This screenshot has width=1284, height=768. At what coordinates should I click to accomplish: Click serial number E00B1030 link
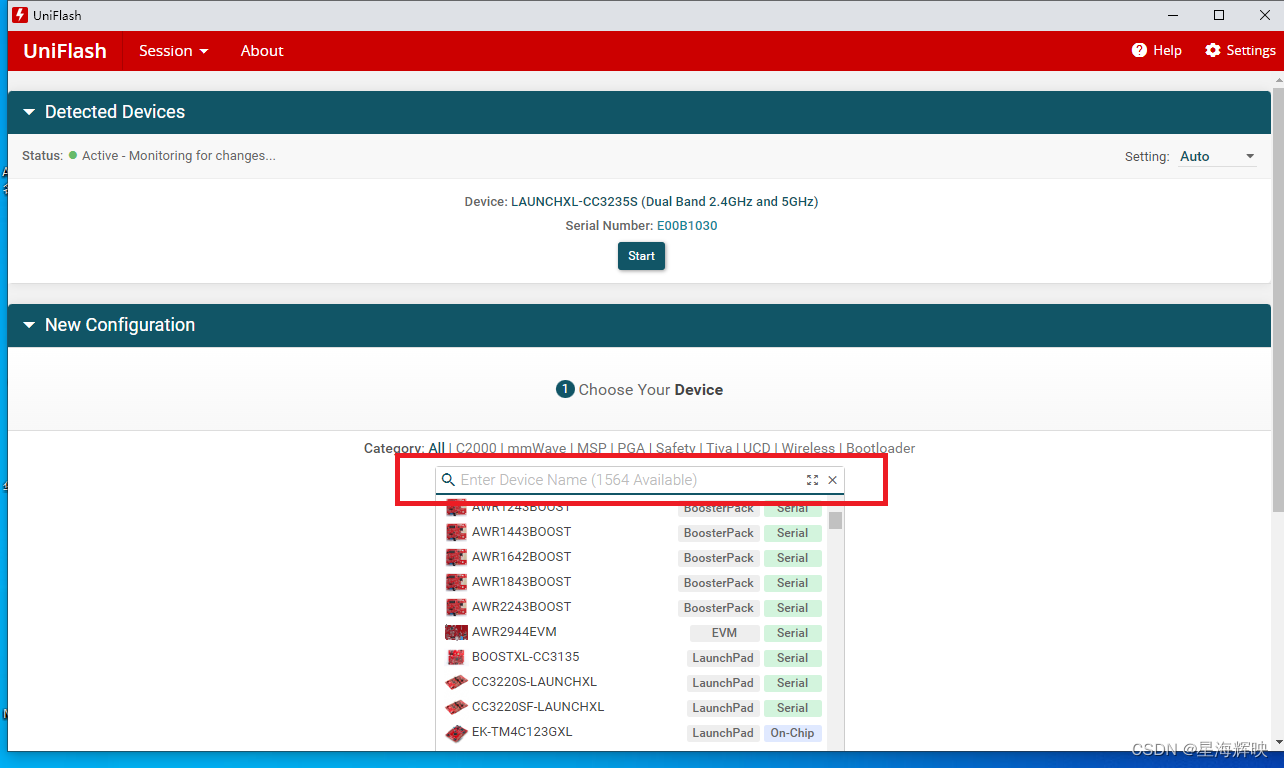tap(687, 226)
